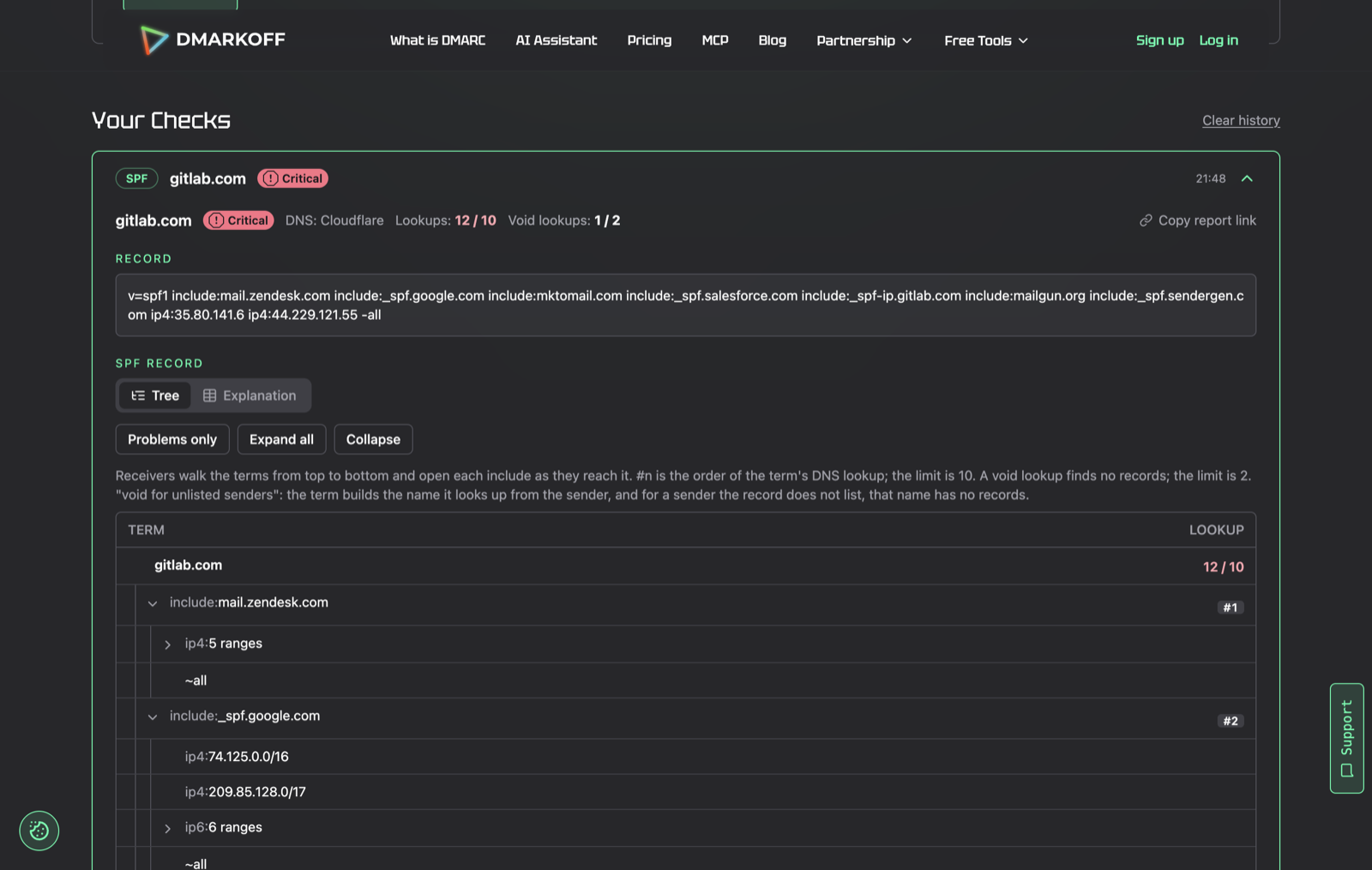Open the Blog page

coord(772,40)
